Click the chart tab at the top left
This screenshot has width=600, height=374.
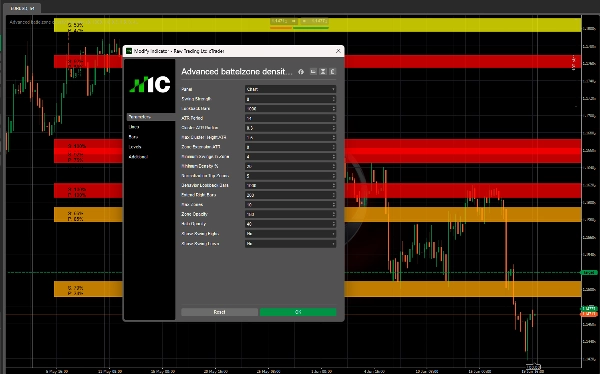[23, 8]
